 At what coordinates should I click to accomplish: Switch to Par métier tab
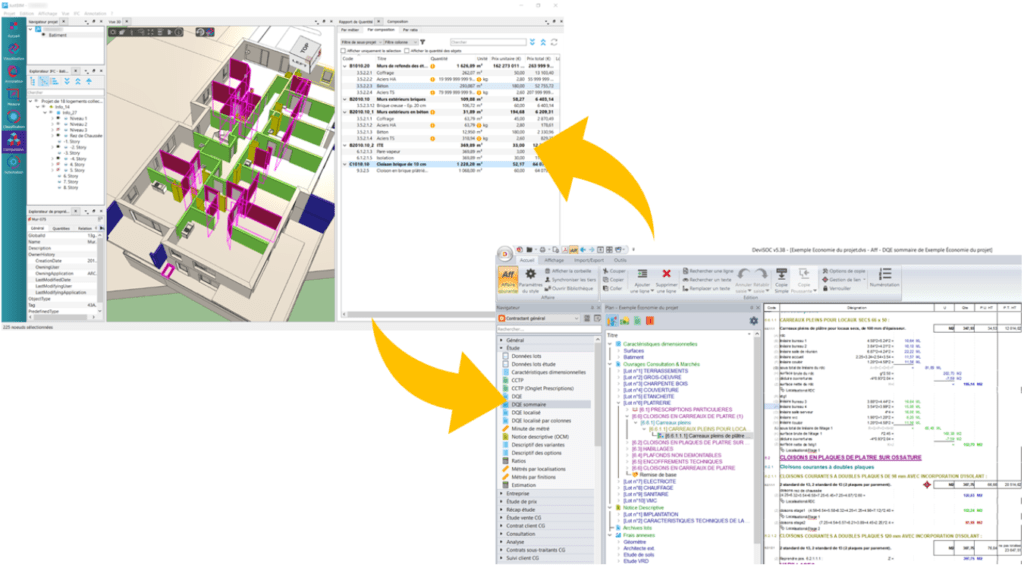350,30
